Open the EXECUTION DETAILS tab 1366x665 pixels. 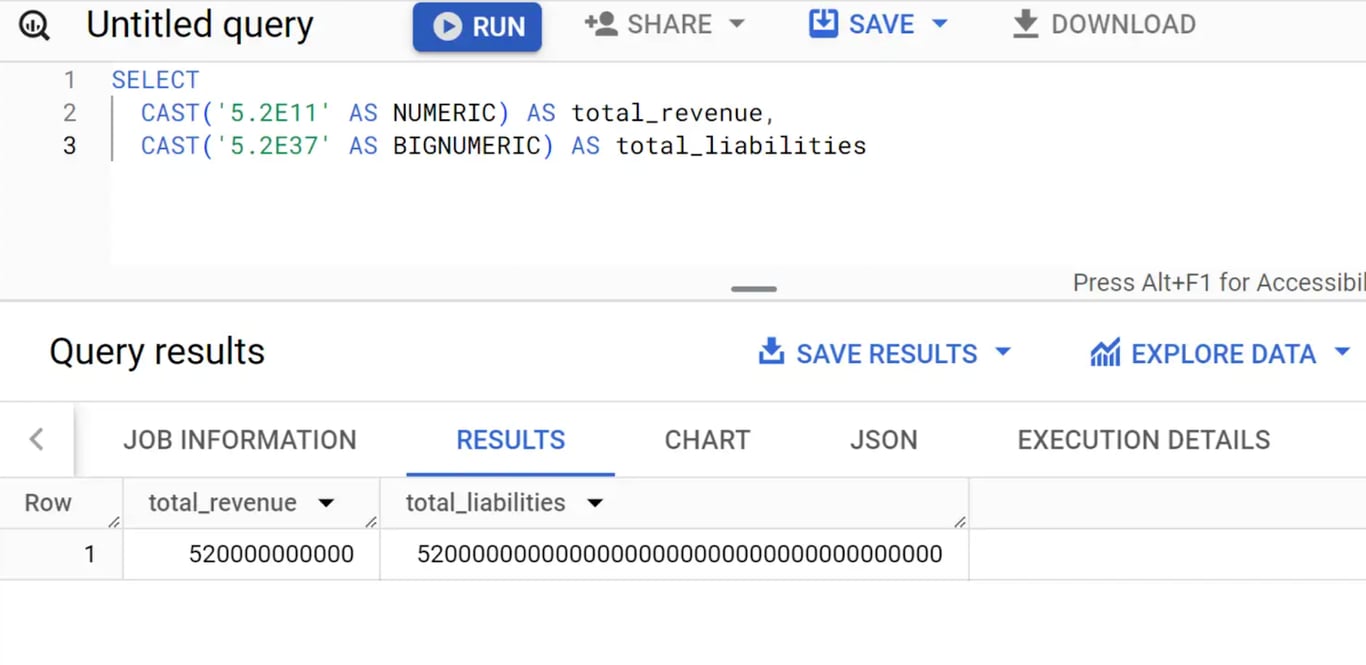pyautogui.click(x=1144, y=440)
